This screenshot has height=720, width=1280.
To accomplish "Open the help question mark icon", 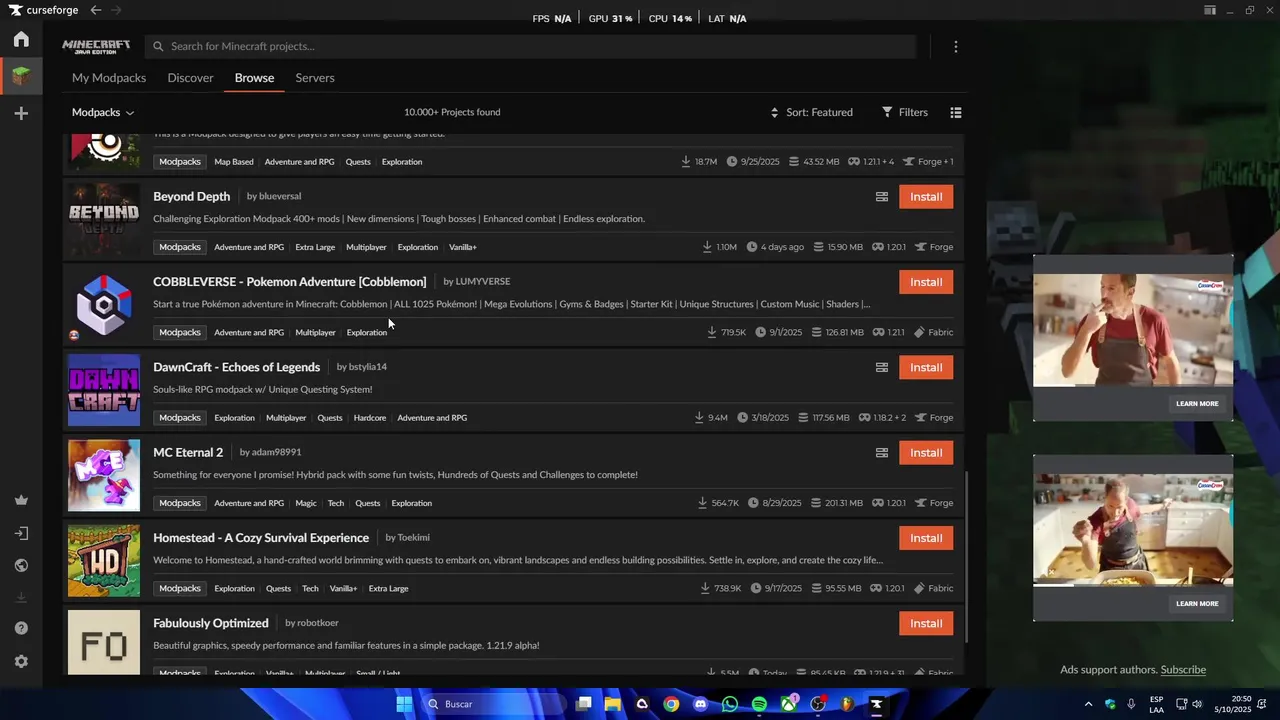I will [21, 628].
